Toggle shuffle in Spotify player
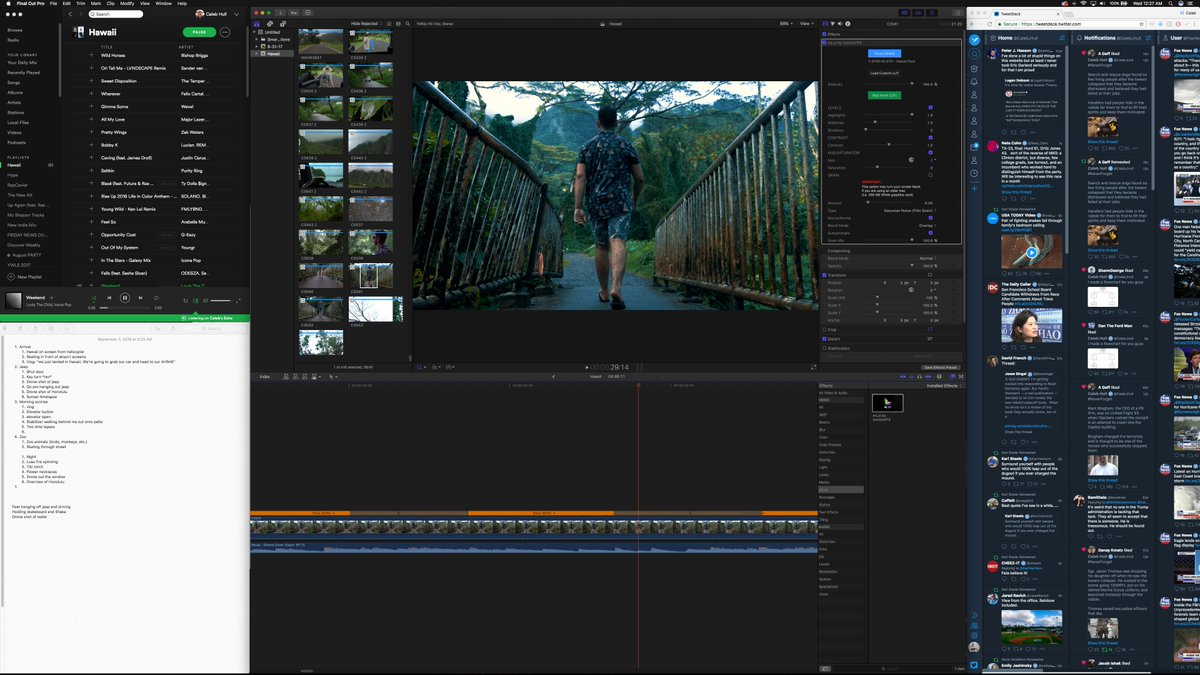 pos(94,298)
